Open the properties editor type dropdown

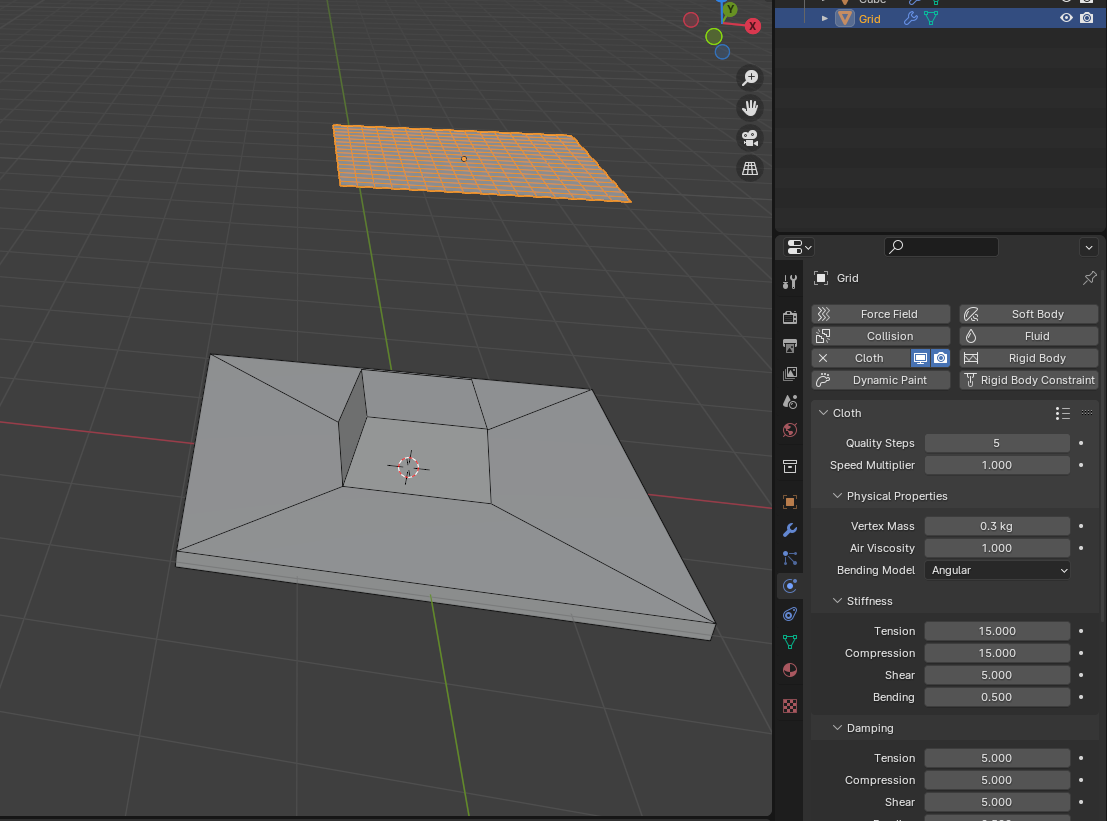799,247
